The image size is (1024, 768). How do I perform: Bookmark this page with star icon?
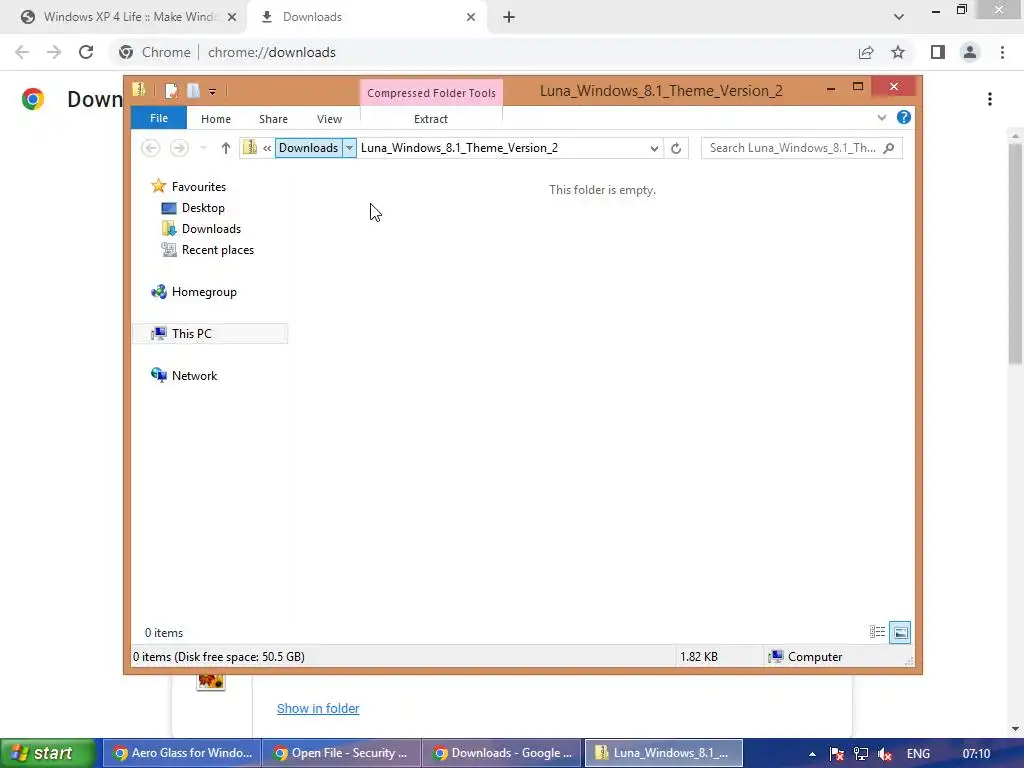click(x=898, y=52)
